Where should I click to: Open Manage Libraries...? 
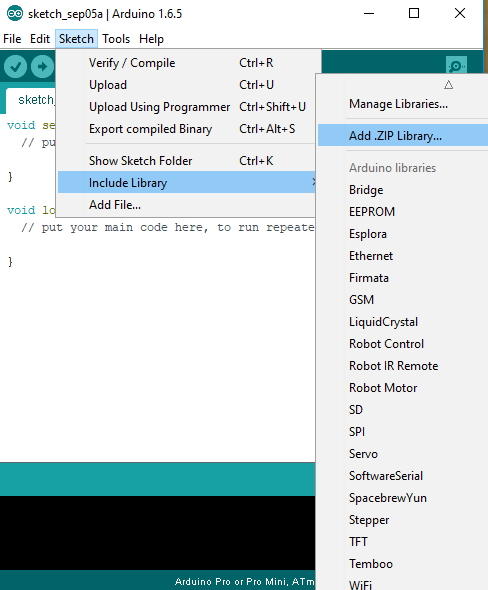(403, 104)
